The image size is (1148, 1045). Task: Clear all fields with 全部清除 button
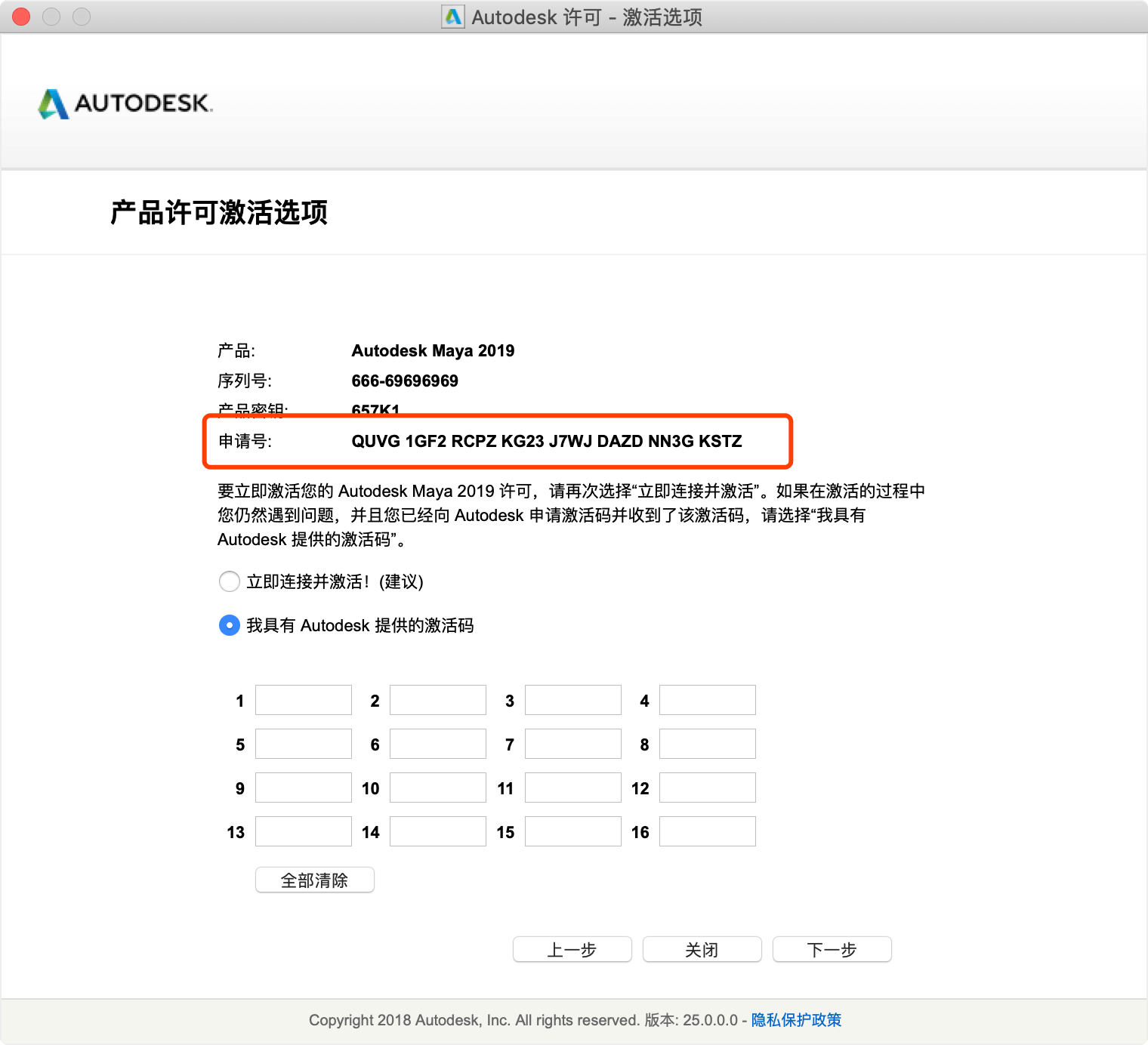[x=315, y=880]
